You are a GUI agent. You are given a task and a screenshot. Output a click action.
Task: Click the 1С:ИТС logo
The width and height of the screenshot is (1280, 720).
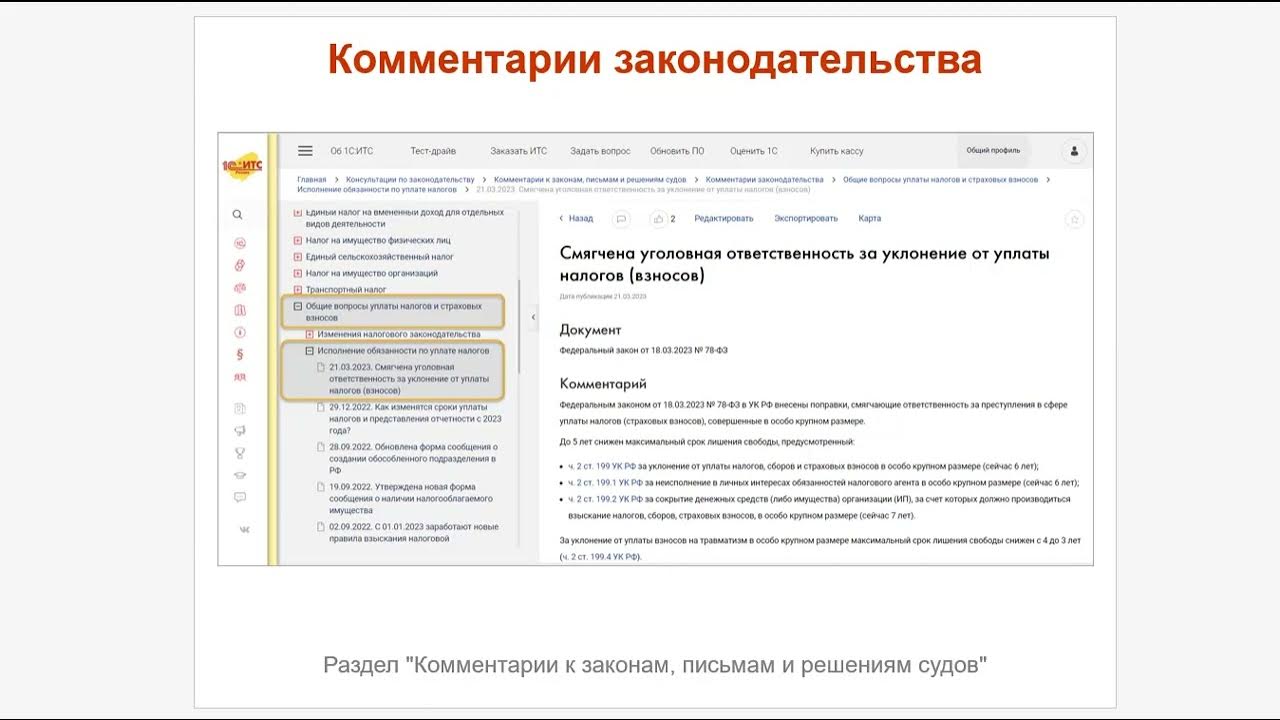242,168
